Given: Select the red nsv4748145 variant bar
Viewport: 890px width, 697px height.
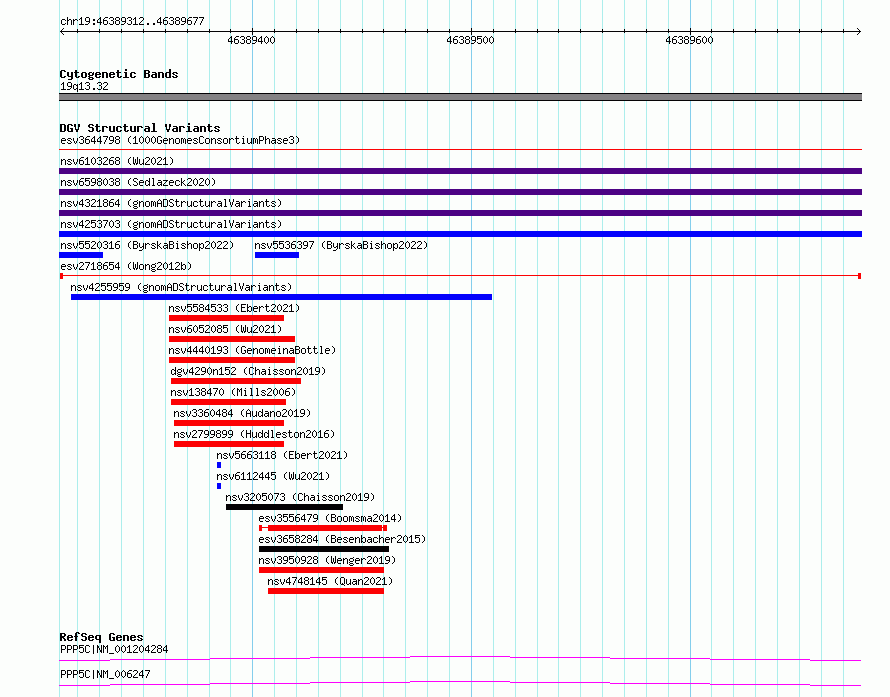Looking at the screenshot, I should (326, 591).
